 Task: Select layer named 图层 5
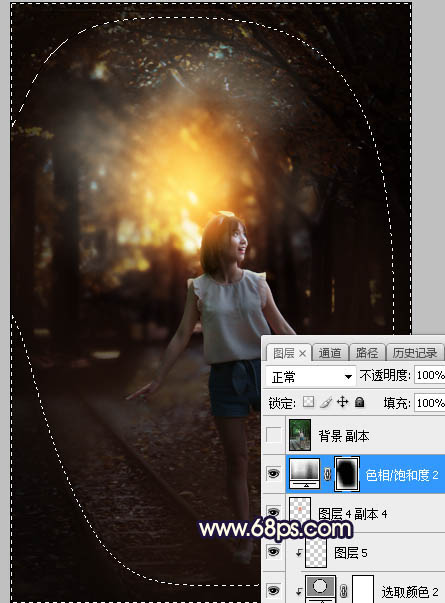coord(350,553)
